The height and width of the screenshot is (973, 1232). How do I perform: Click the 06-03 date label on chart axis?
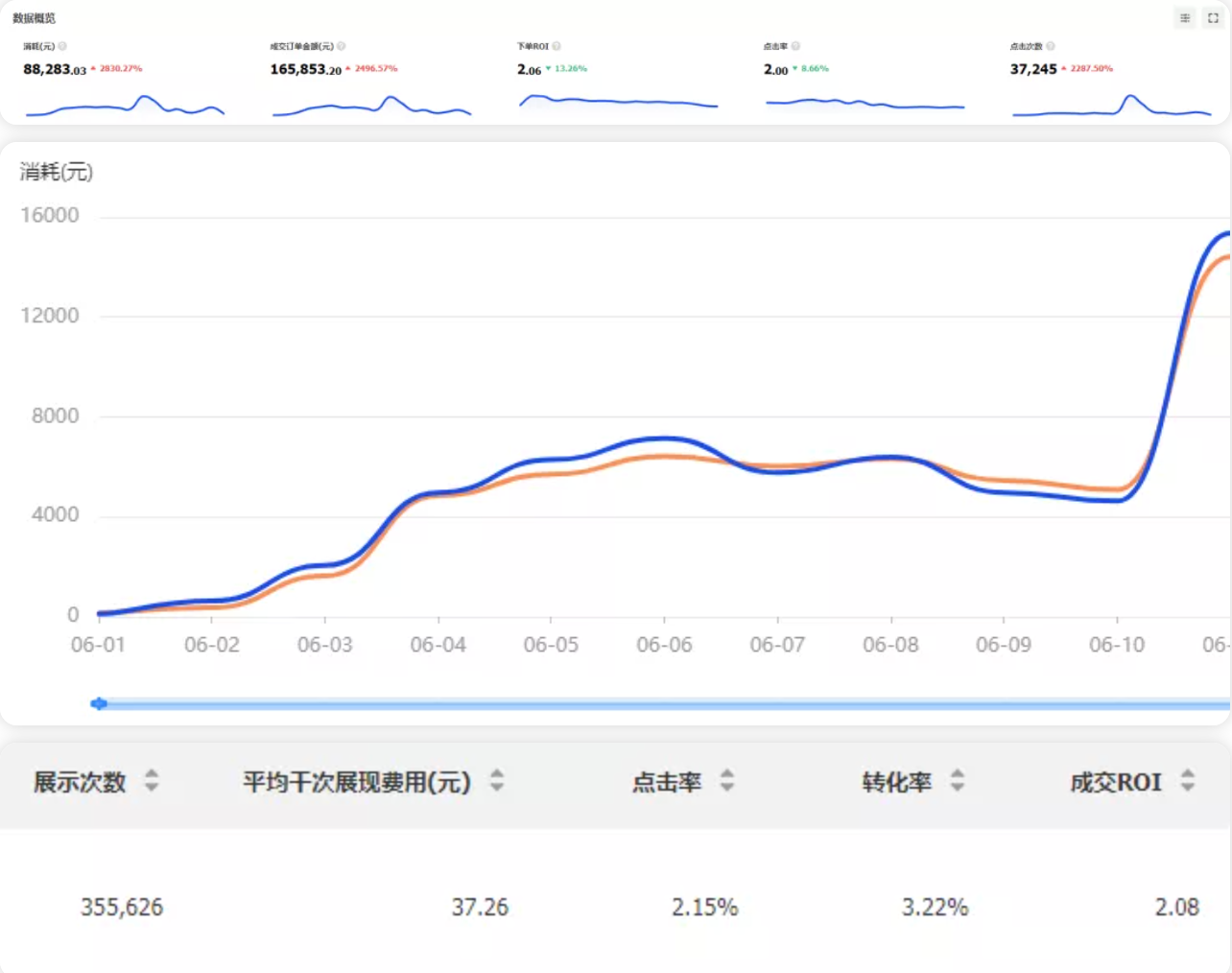[x=325, y=645]
